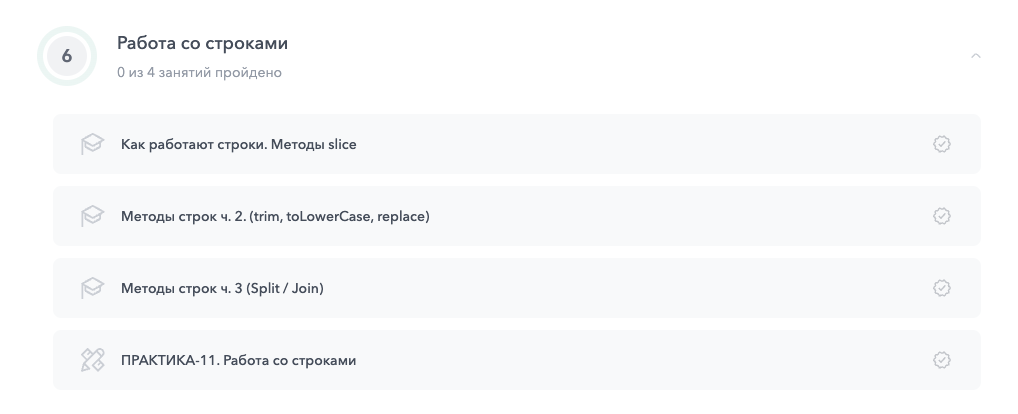Collapse the Работа со строками section chevron

coord(976,56)
